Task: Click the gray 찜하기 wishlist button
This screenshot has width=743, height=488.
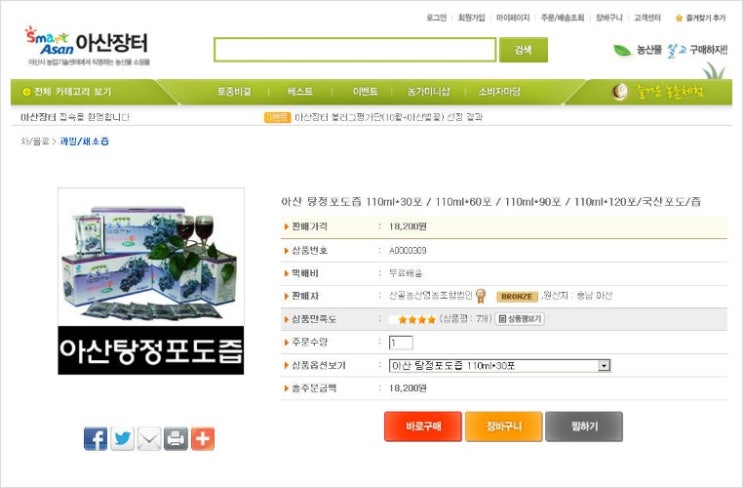Action: click(x=584, y=426)
